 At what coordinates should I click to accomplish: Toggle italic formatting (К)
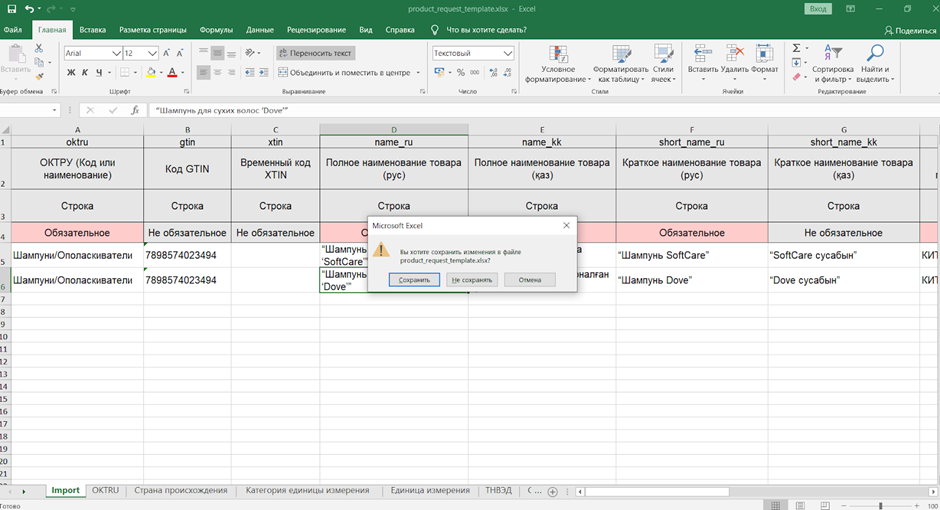[x=86, y=72]
